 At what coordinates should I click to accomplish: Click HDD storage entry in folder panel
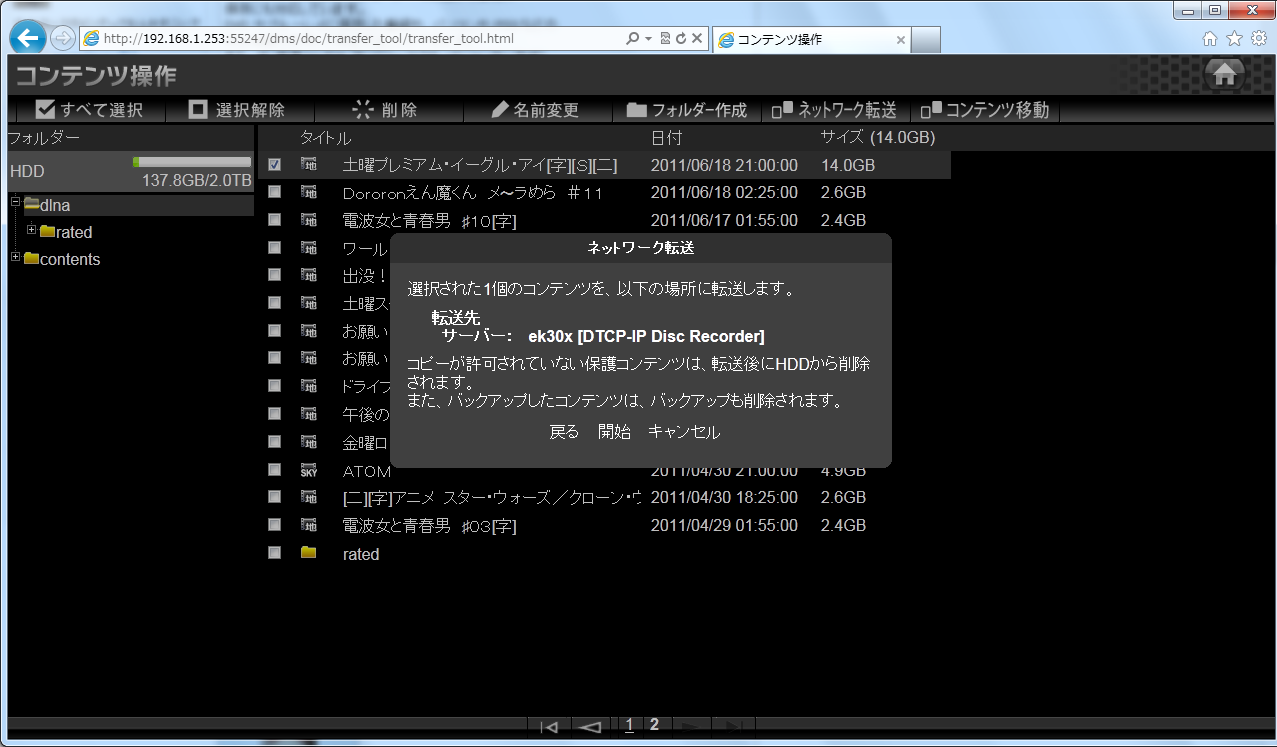[130, 171]
